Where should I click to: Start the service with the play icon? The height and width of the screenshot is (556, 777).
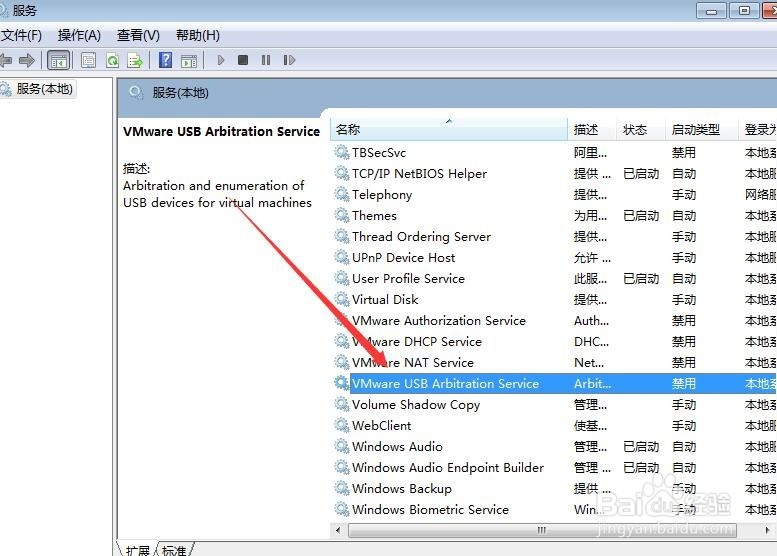coord(221,60)
